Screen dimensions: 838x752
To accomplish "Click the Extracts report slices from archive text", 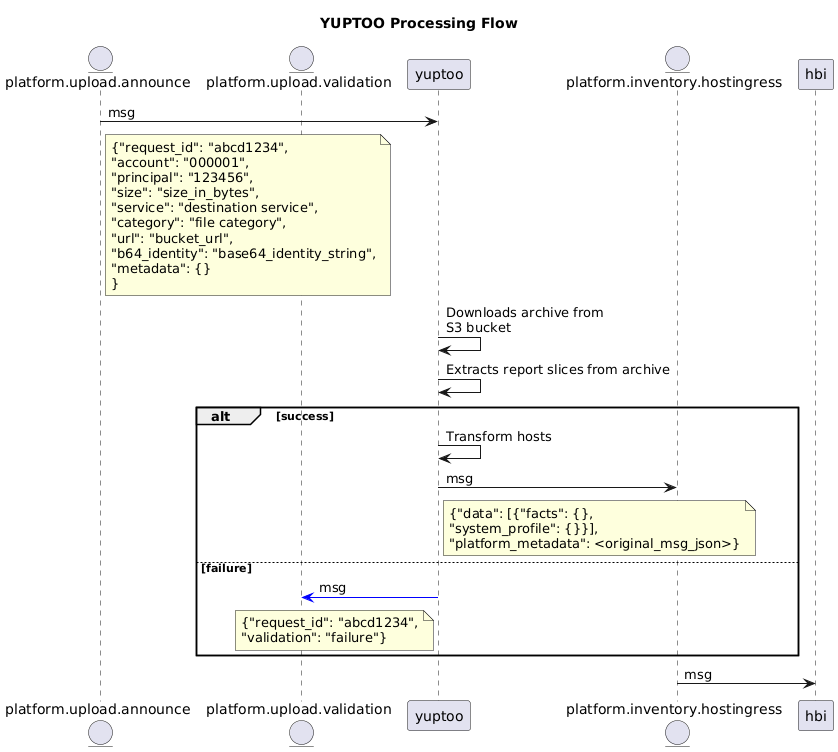I will coord(557,370).
